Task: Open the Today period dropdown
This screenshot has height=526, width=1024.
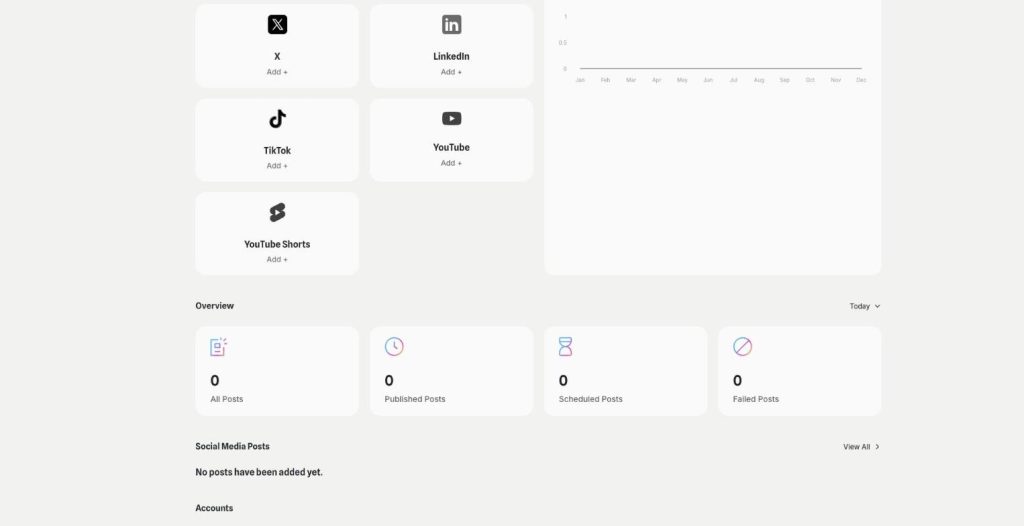Action: pos(865,306)
